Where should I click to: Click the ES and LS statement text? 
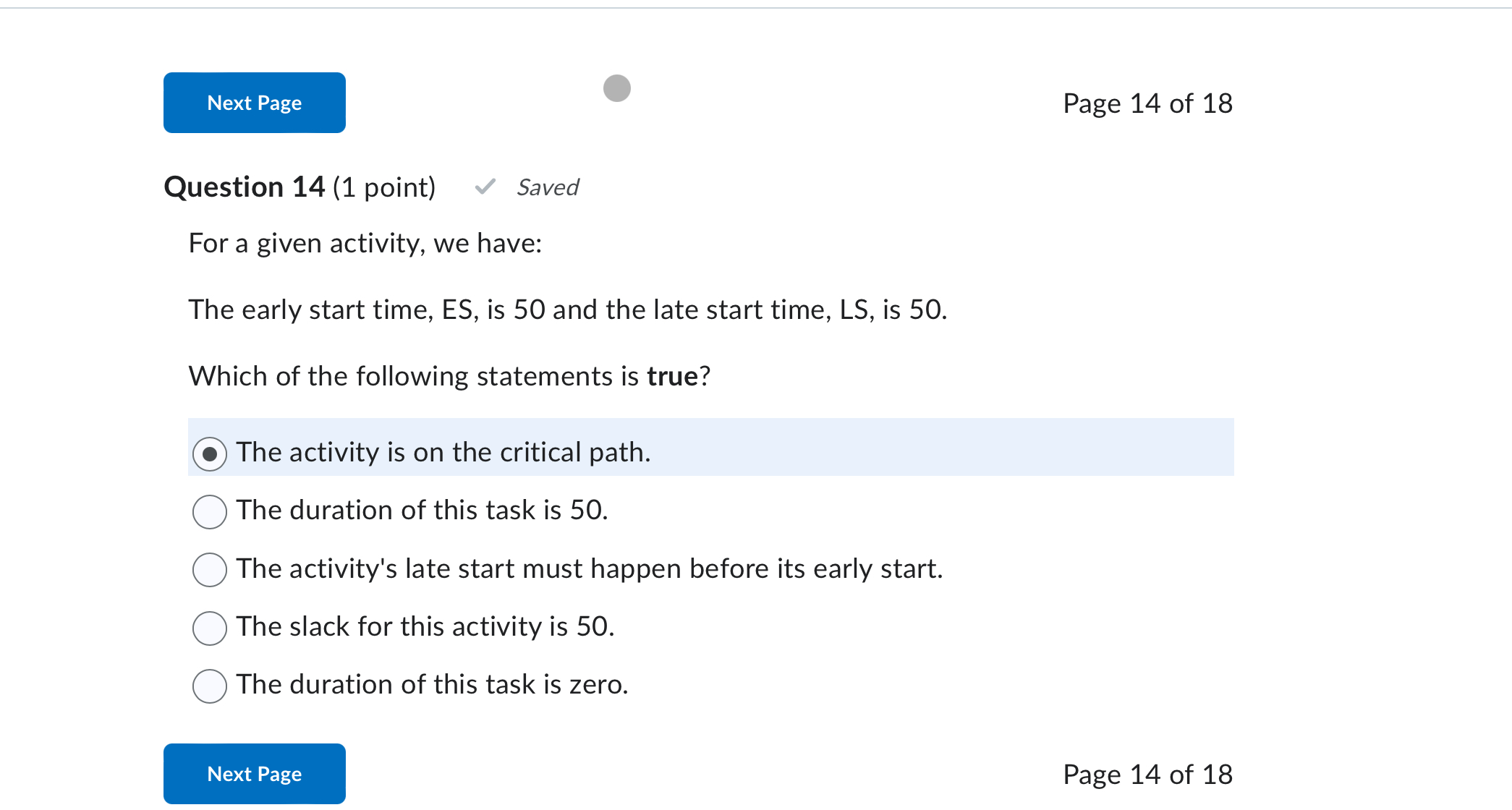[x=568, y=310]
